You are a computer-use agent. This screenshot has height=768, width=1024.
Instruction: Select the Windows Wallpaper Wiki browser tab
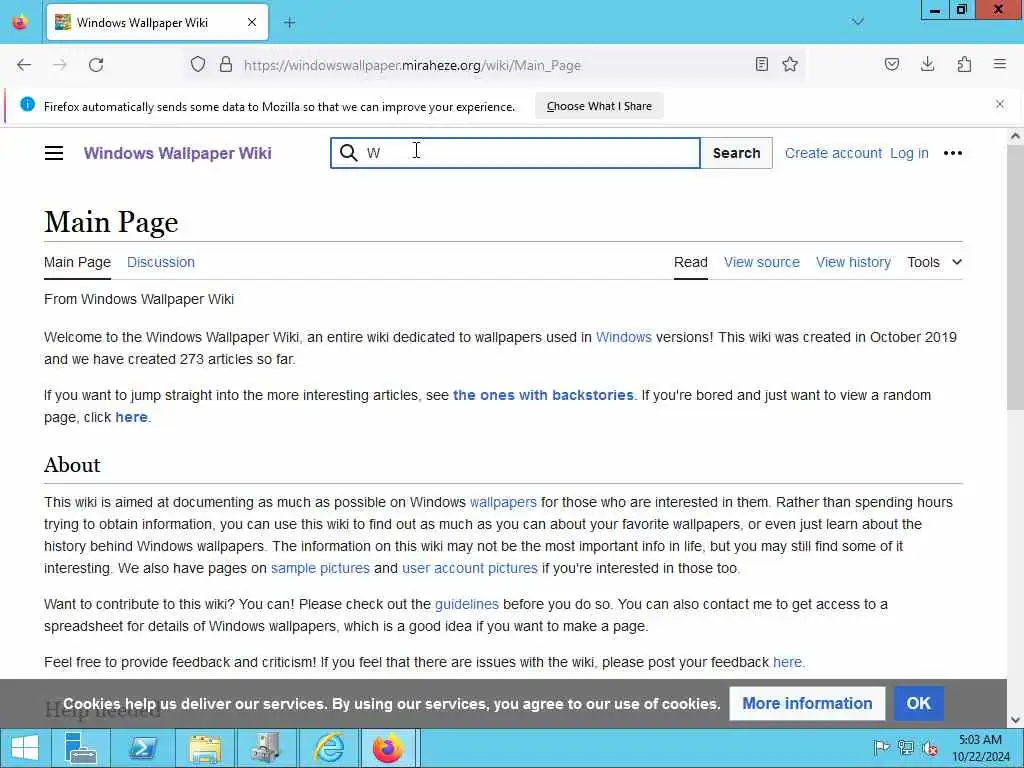(x=157, y=22)
